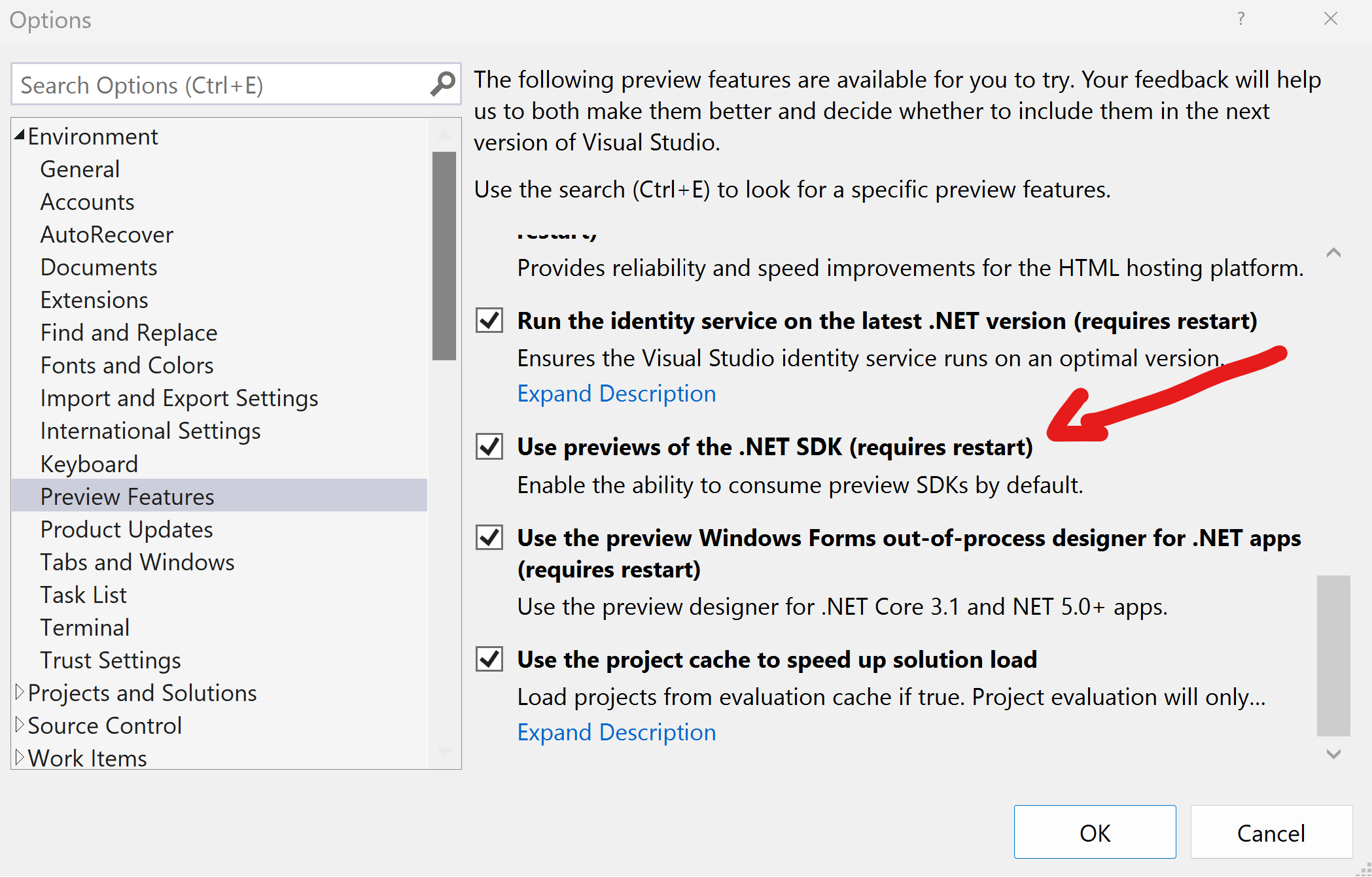Click the search magnifier icon
This screenshot has height=877, width=1372.
tap(443, 84)
